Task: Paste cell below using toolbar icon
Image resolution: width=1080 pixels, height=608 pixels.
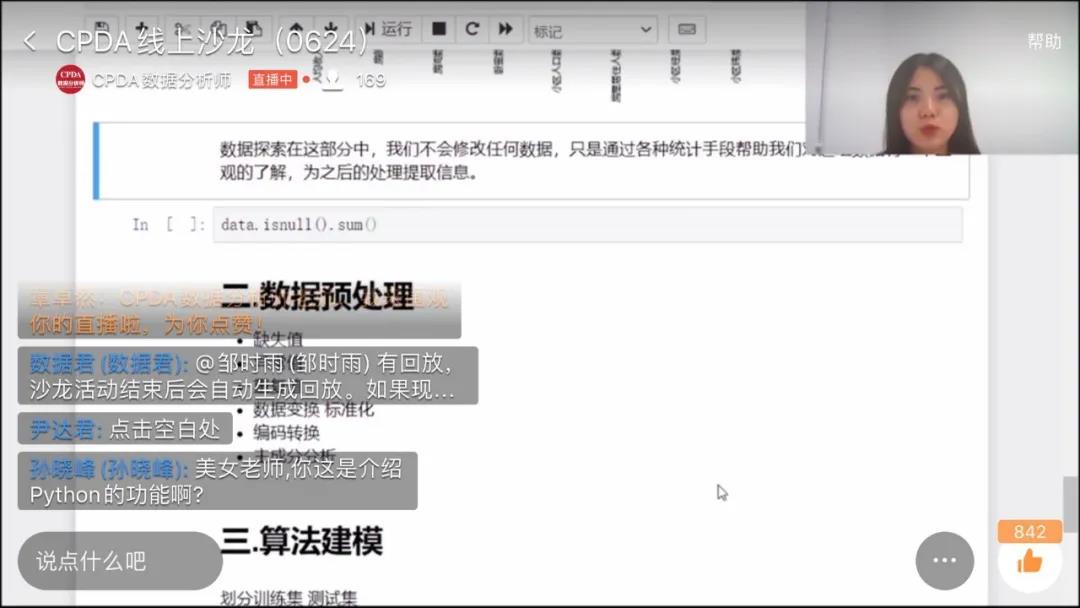Action: coord(255,29)
